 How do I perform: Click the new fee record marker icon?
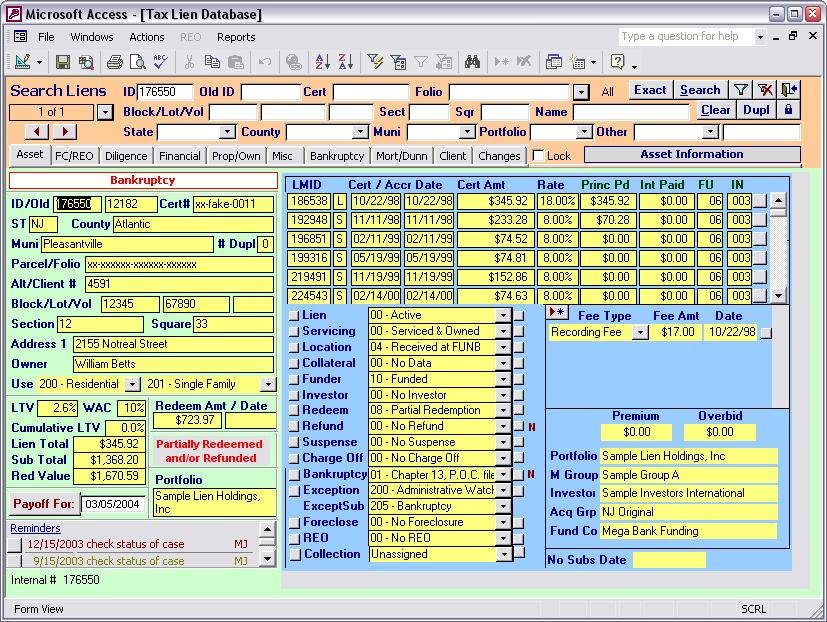coord(557,312)
